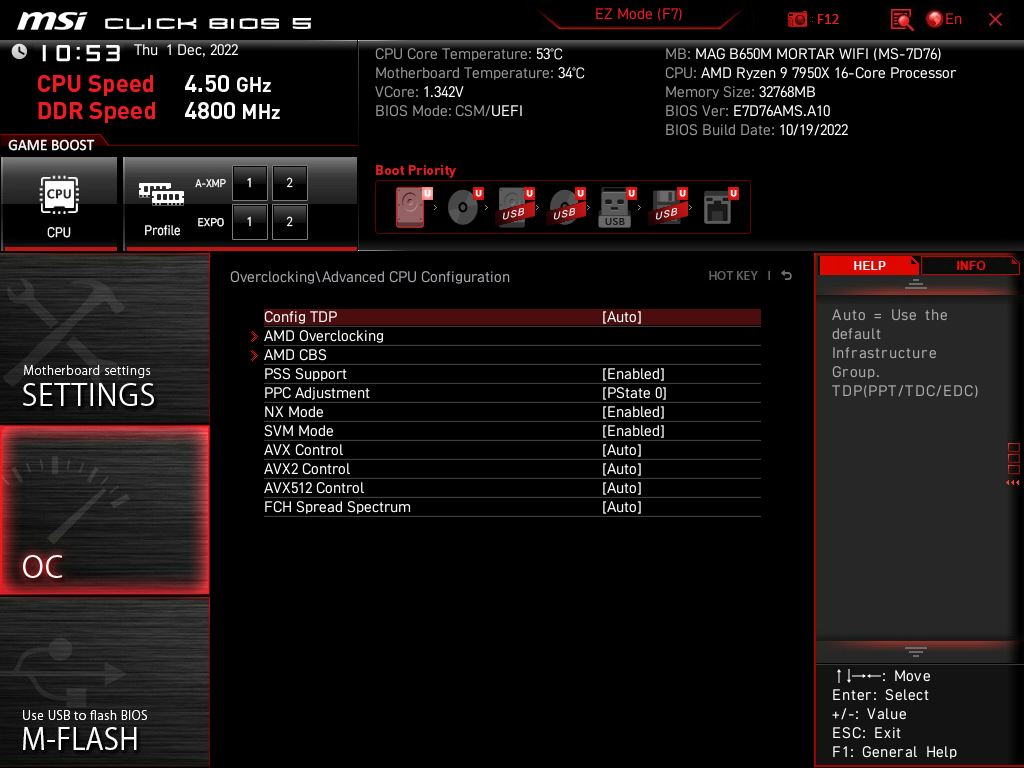
Task: Click the CPU Core Temperature 53°C reading
Action: (469, 54)
